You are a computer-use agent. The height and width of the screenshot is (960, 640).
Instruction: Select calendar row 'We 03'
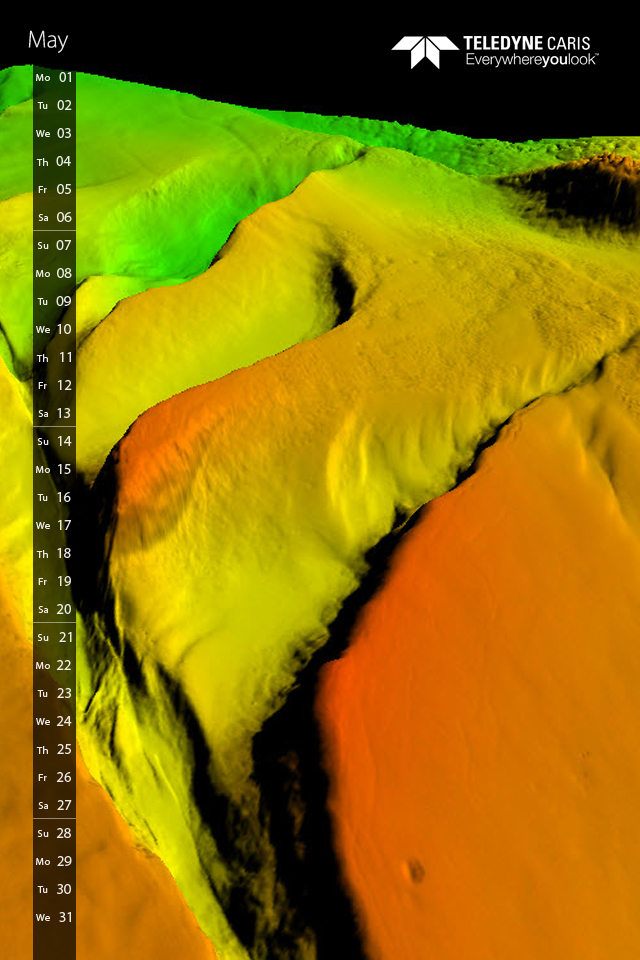55,133
